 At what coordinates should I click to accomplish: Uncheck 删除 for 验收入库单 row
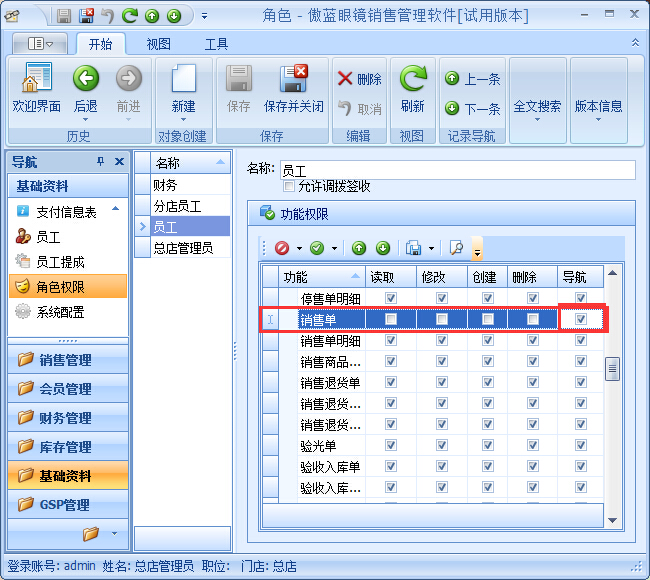[x=533, y=466]
